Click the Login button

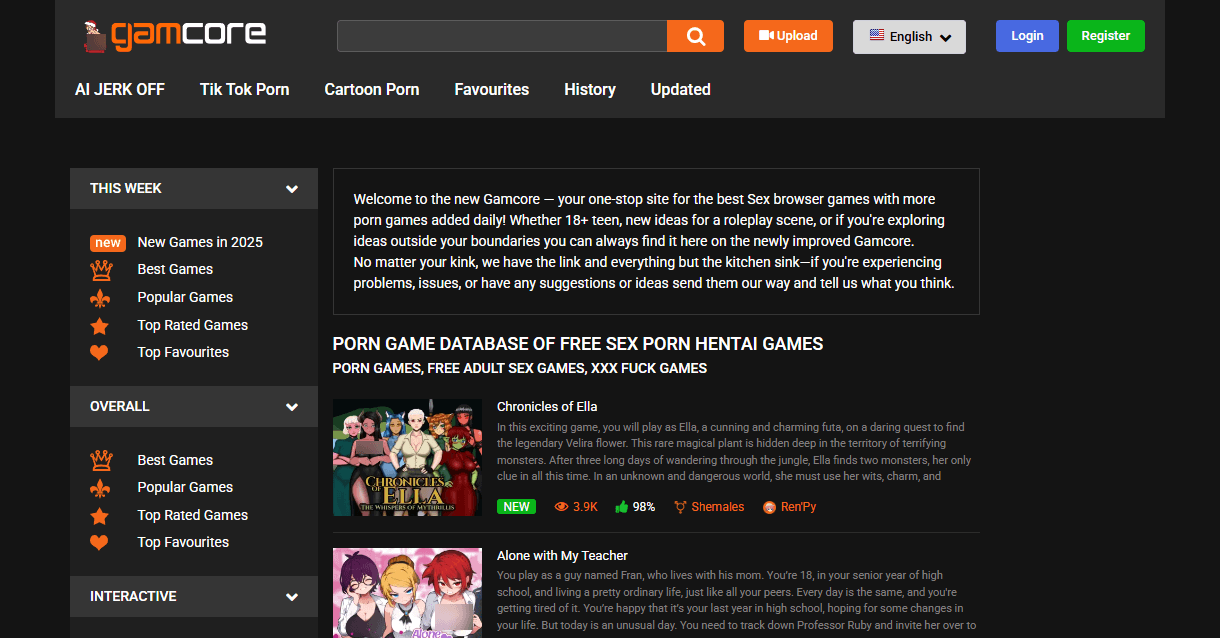[1027, 36]
